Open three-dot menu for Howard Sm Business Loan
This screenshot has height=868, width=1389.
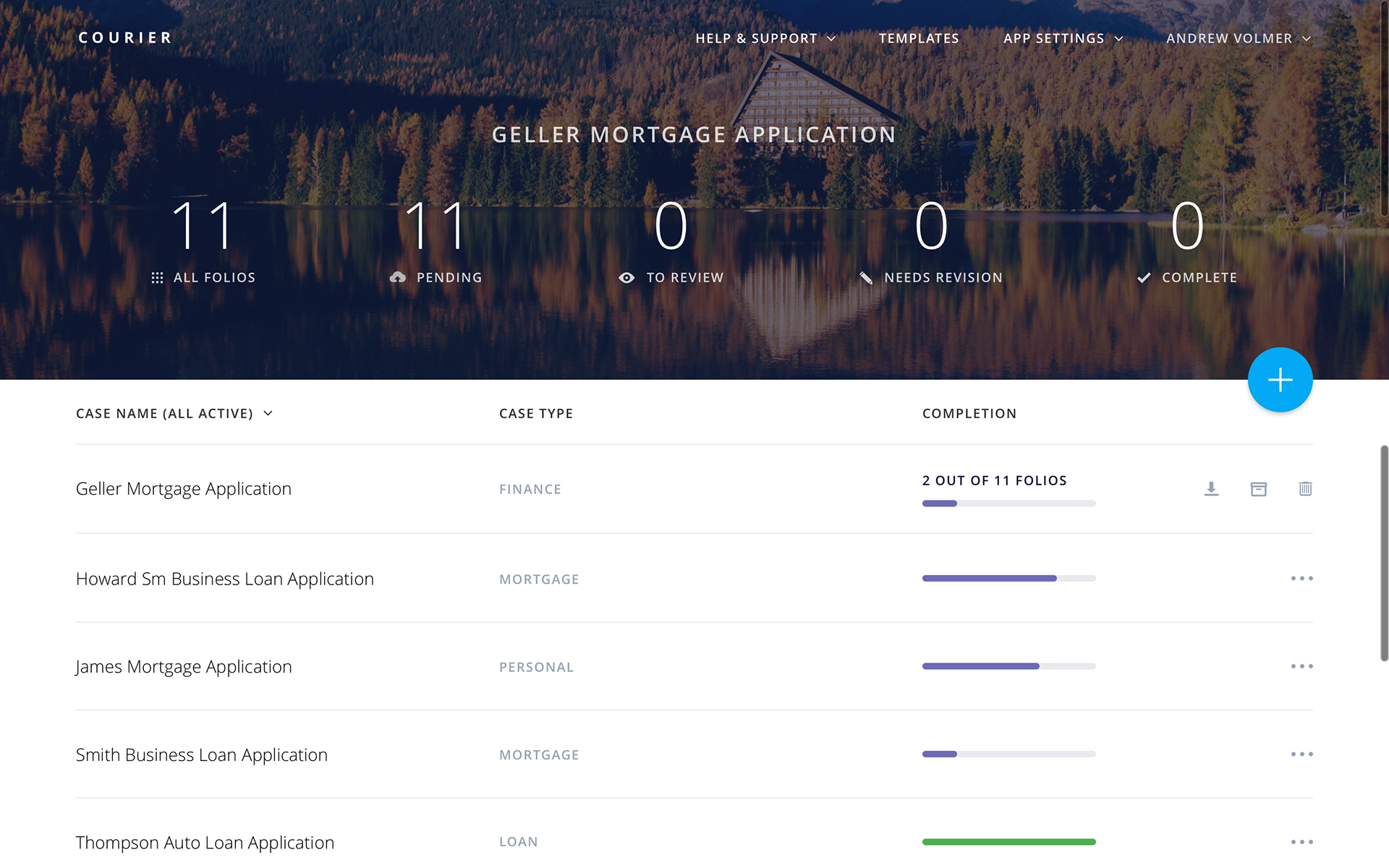1301,579
